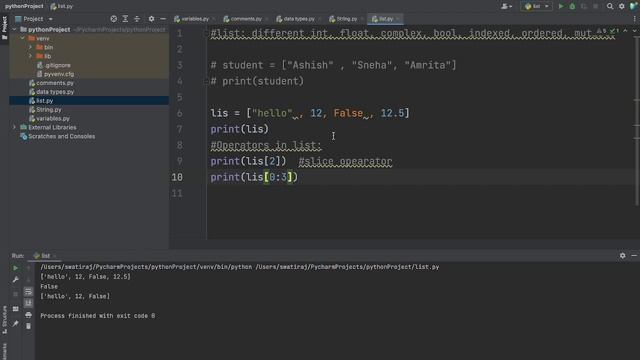Open variables.py in project tree
Viewport: 640px width, 360px height.
[53, 118]
